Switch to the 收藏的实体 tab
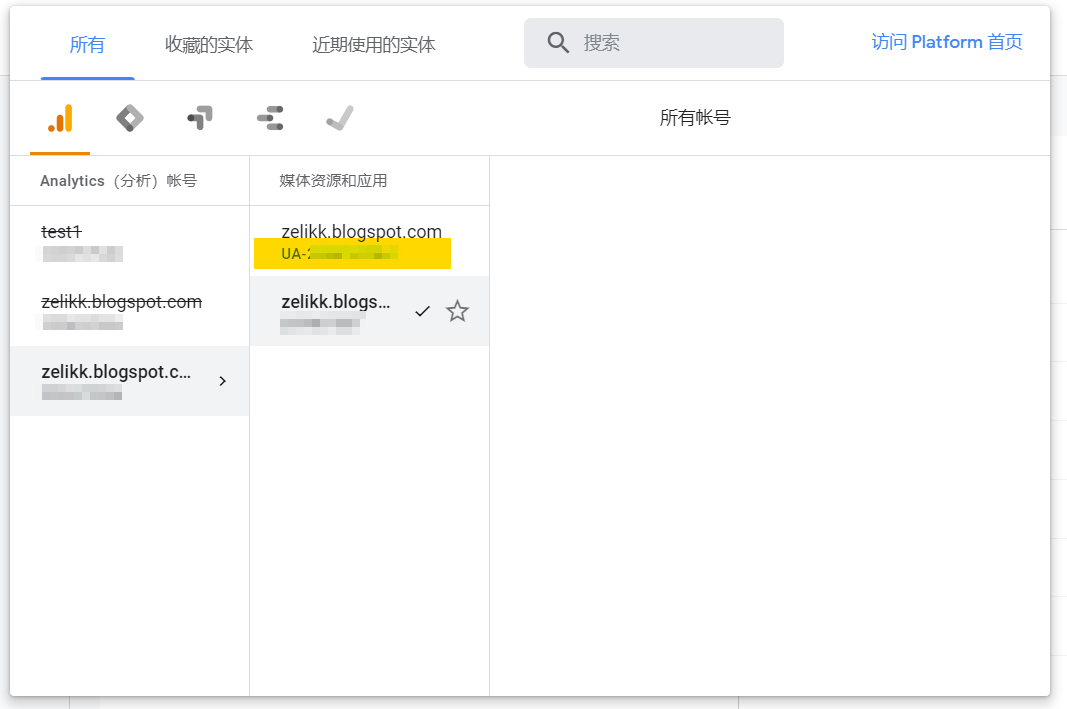The height and width of the screenshot is (709, 1067). [x=209, y=45]
